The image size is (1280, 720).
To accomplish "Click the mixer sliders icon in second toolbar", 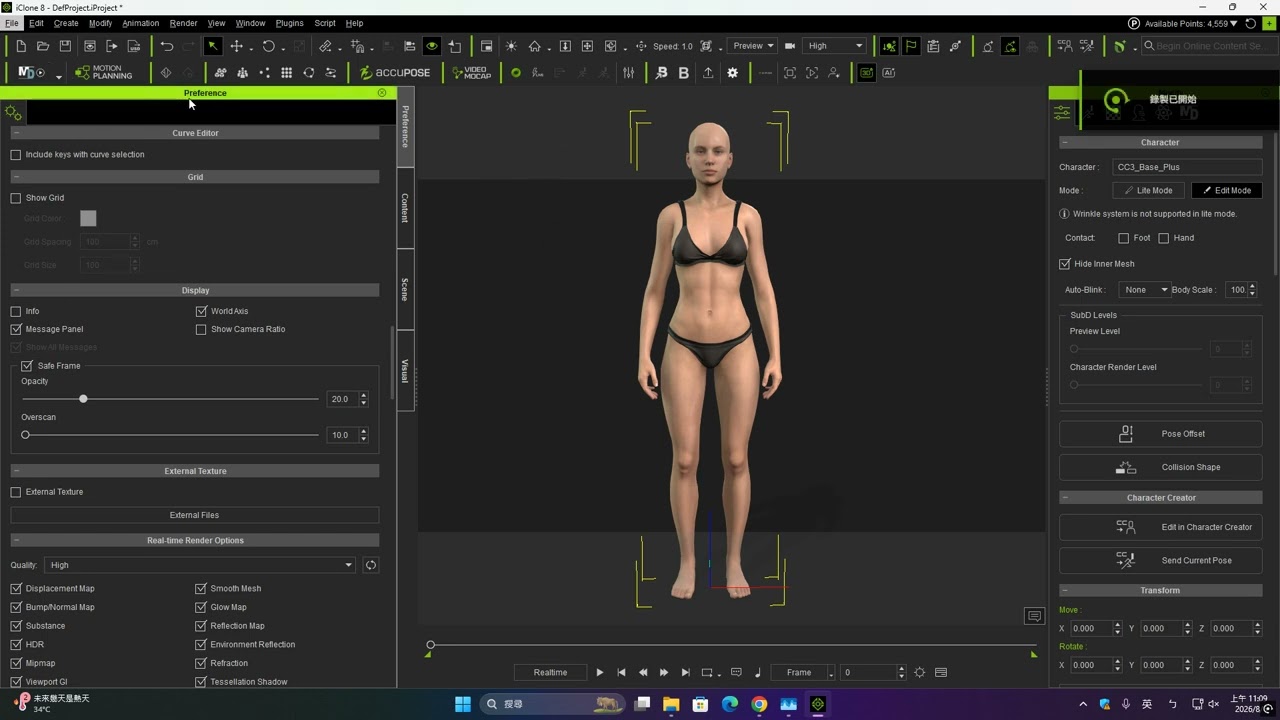I will 628,73.
